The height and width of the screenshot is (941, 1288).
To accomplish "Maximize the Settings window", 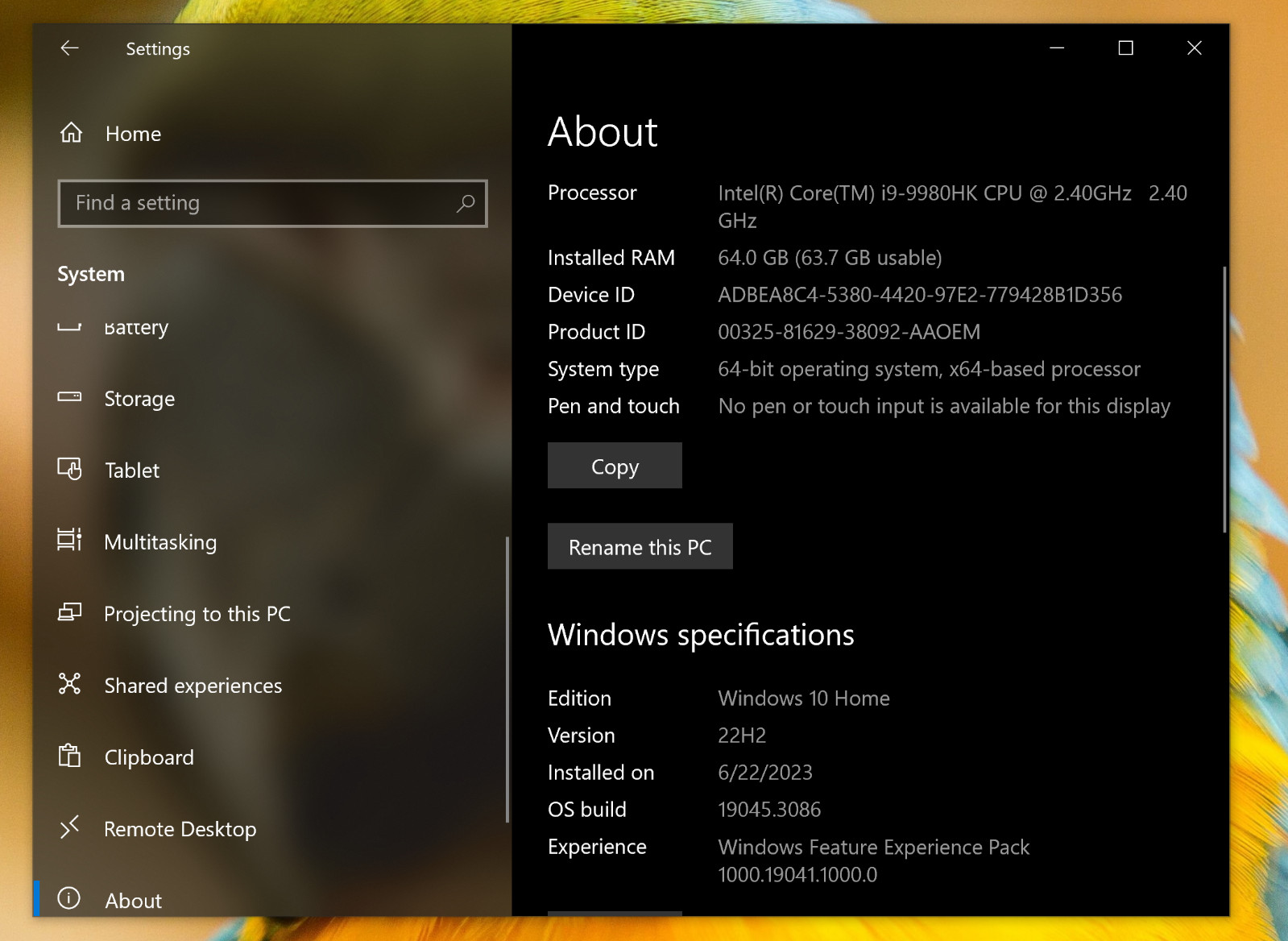I will (x=1125, y=48).
